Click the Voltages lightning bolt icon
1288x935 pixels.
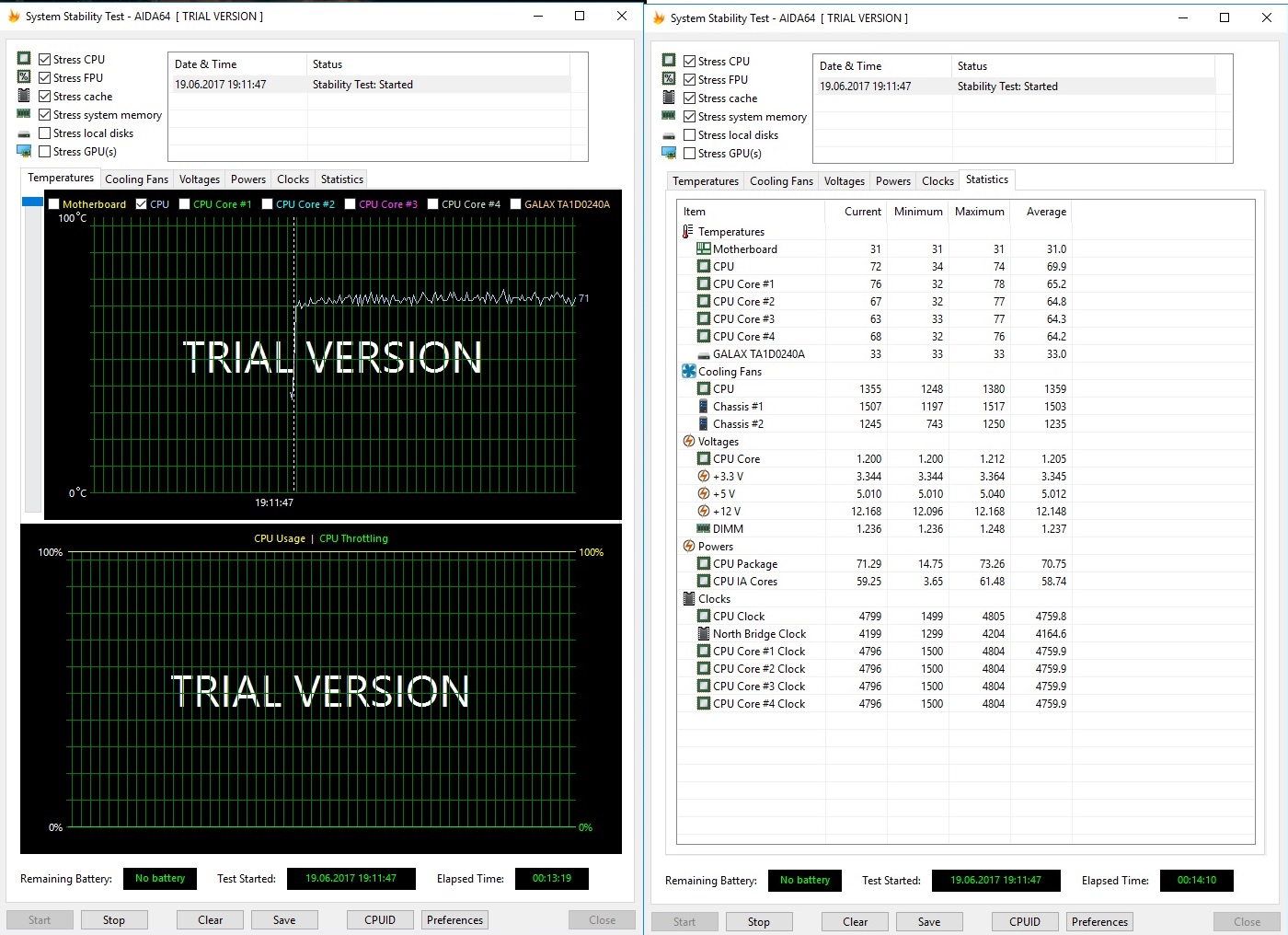688,441
